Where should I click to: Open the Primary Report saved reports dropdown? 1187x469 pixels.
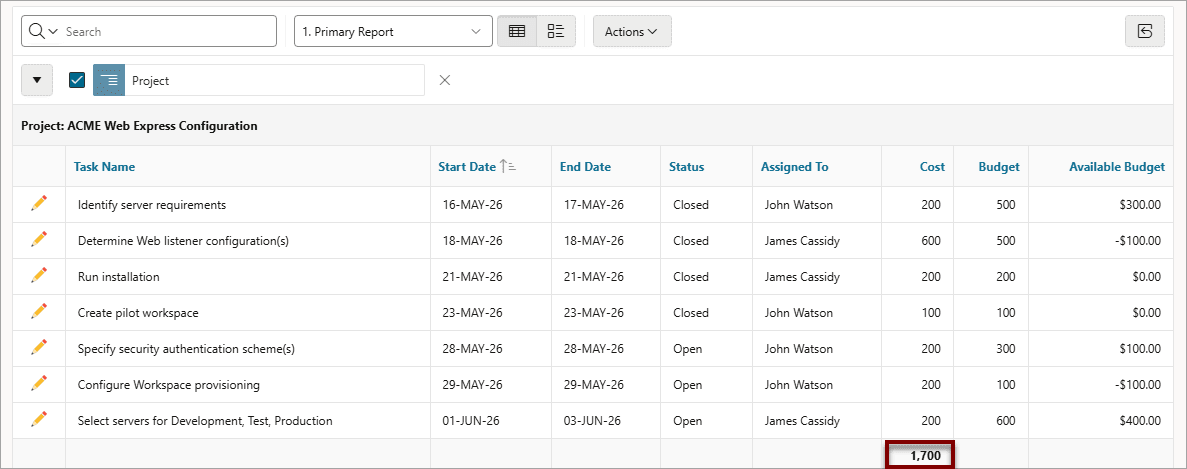click(393, 32)
